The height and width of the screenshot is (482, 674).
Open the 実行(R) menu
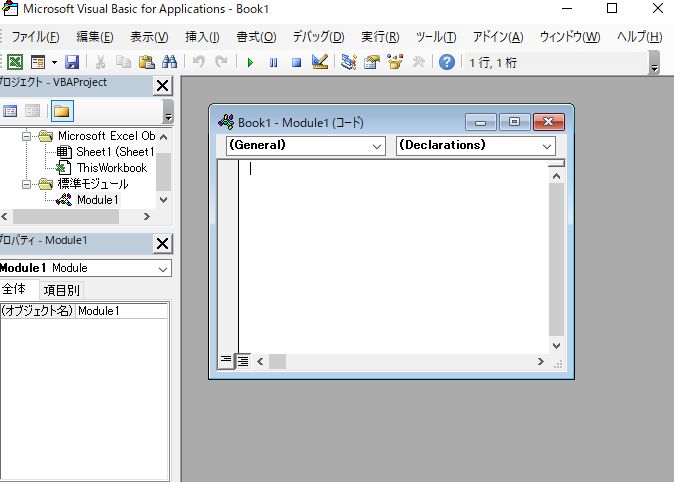click(x=380, y=37)
